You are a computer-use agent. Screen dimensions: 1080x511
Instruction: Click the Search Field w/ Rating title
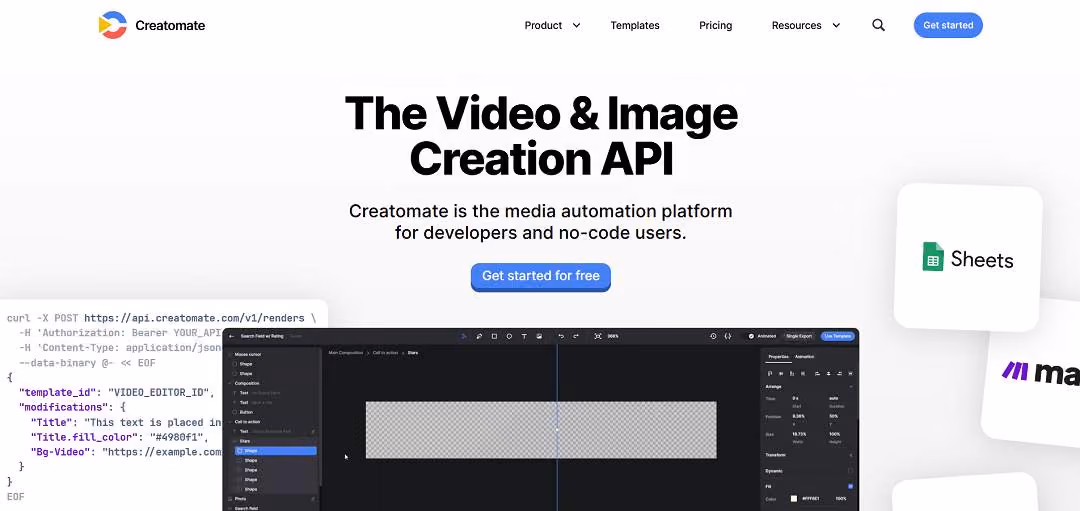261,336
